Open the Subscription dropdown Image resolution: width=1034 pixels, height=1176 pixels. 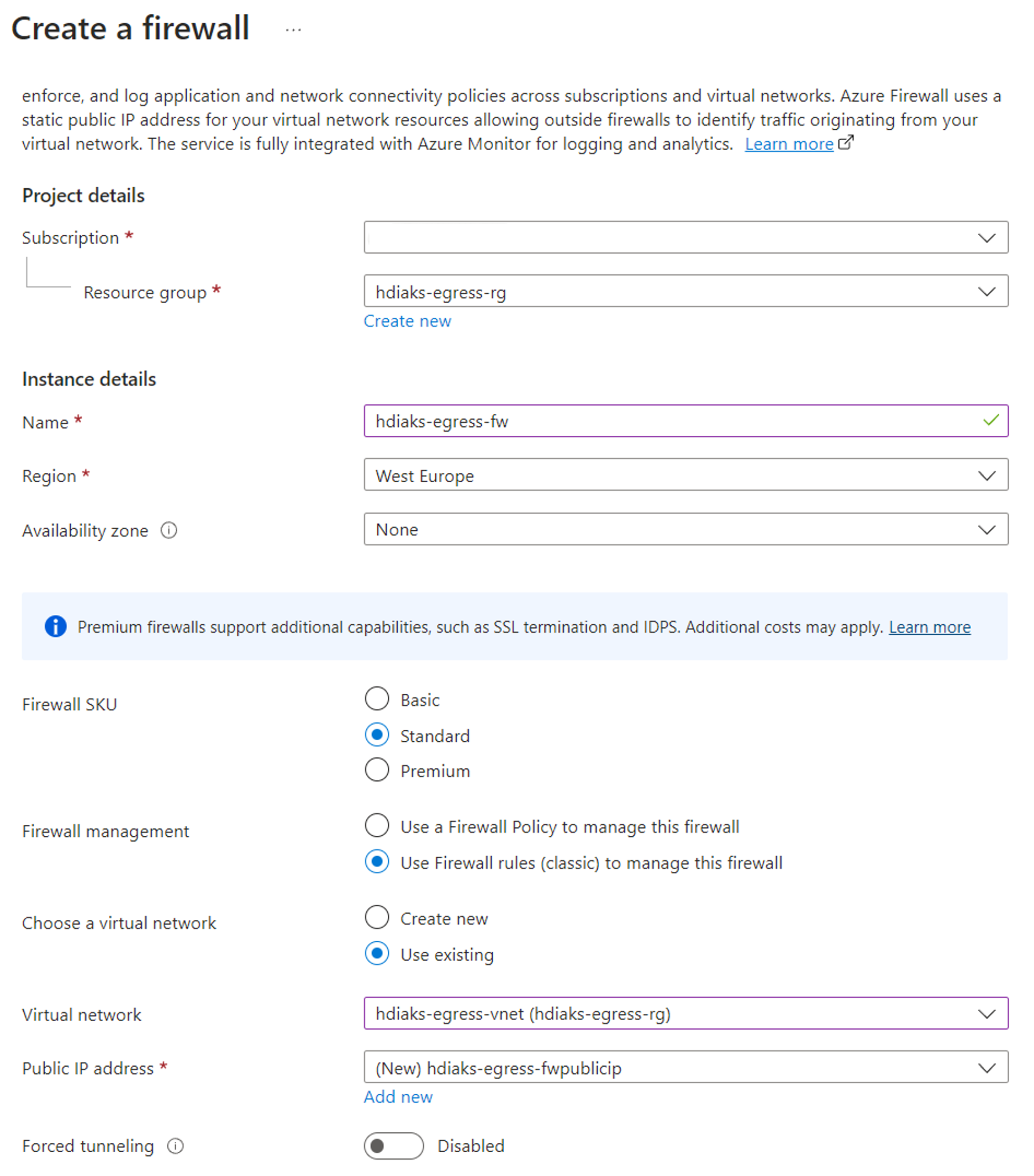tap(686, 237)
